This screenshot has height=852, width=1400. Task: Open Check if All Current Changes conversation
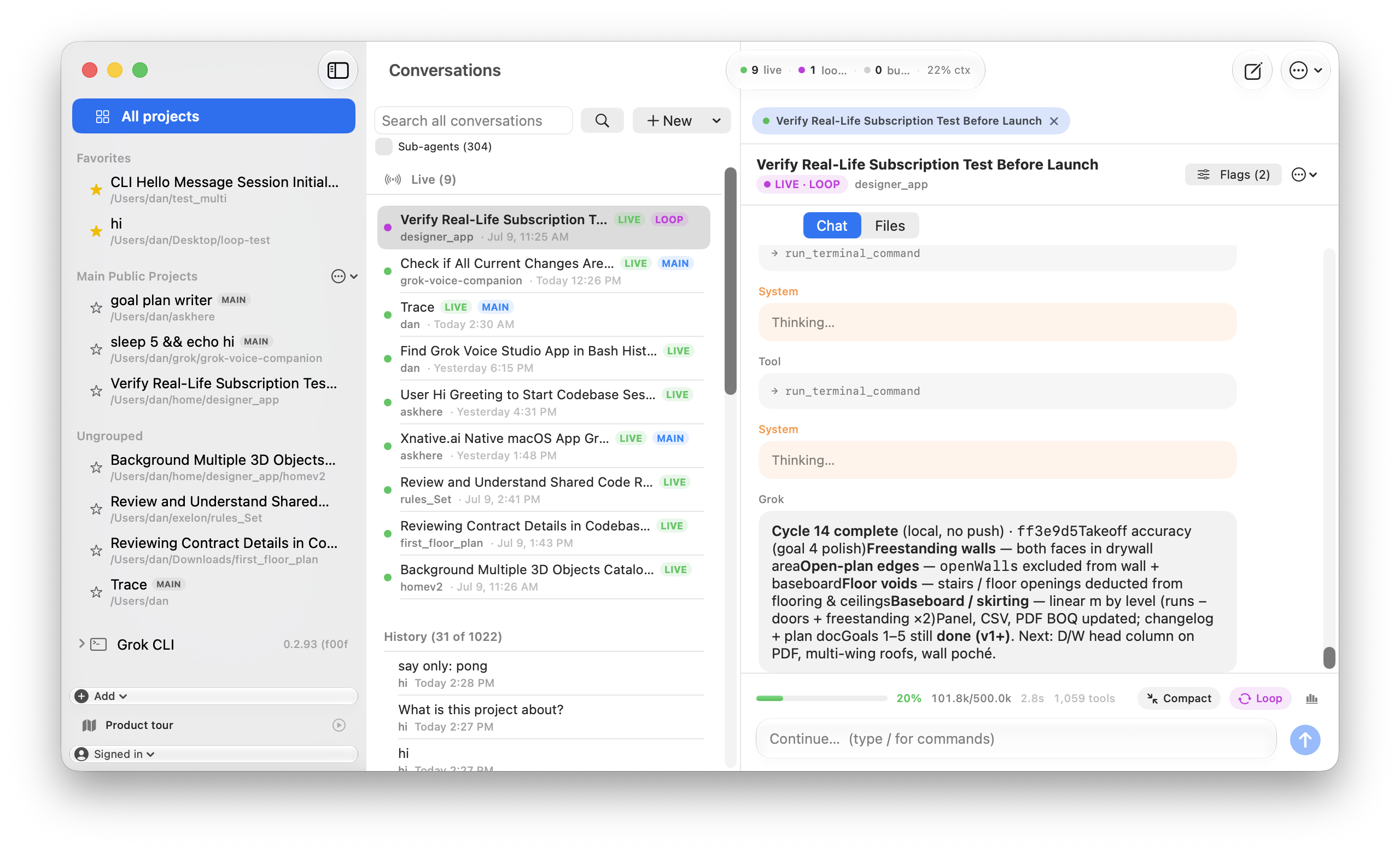click(x=544, y=271)
